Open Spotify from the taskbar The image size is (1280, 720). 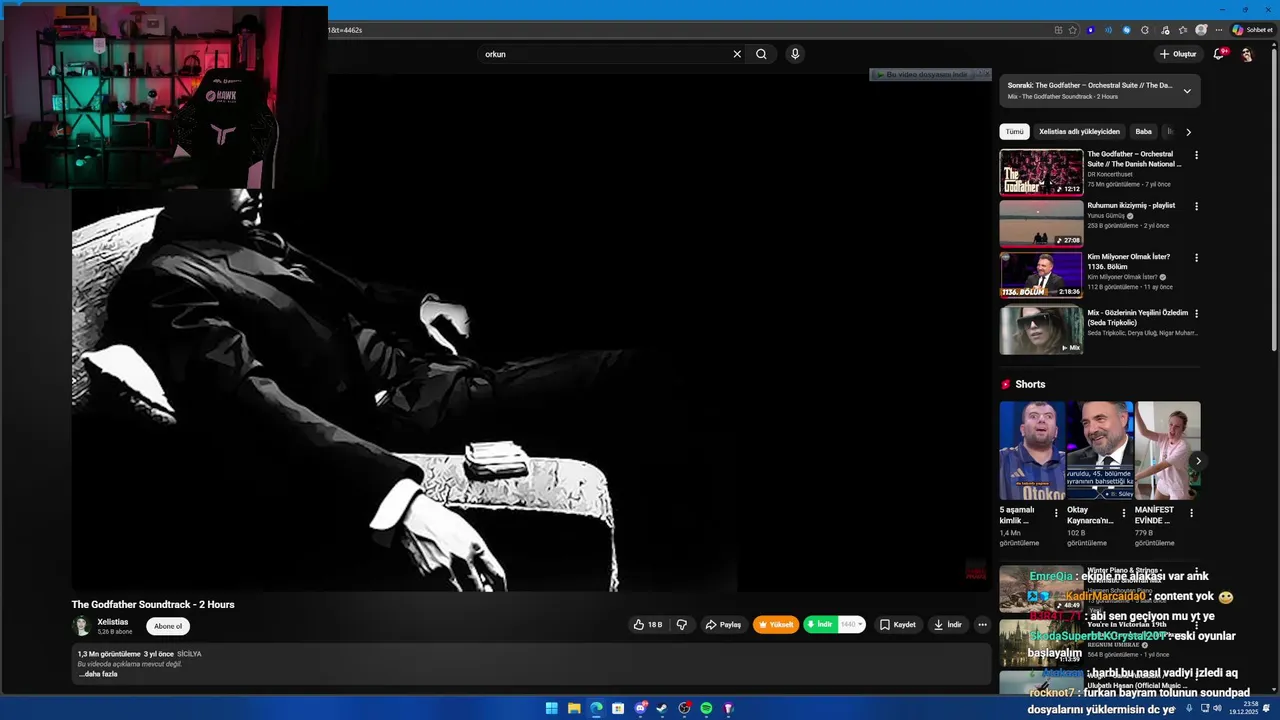pyautogui.click(x=706, y=709)
